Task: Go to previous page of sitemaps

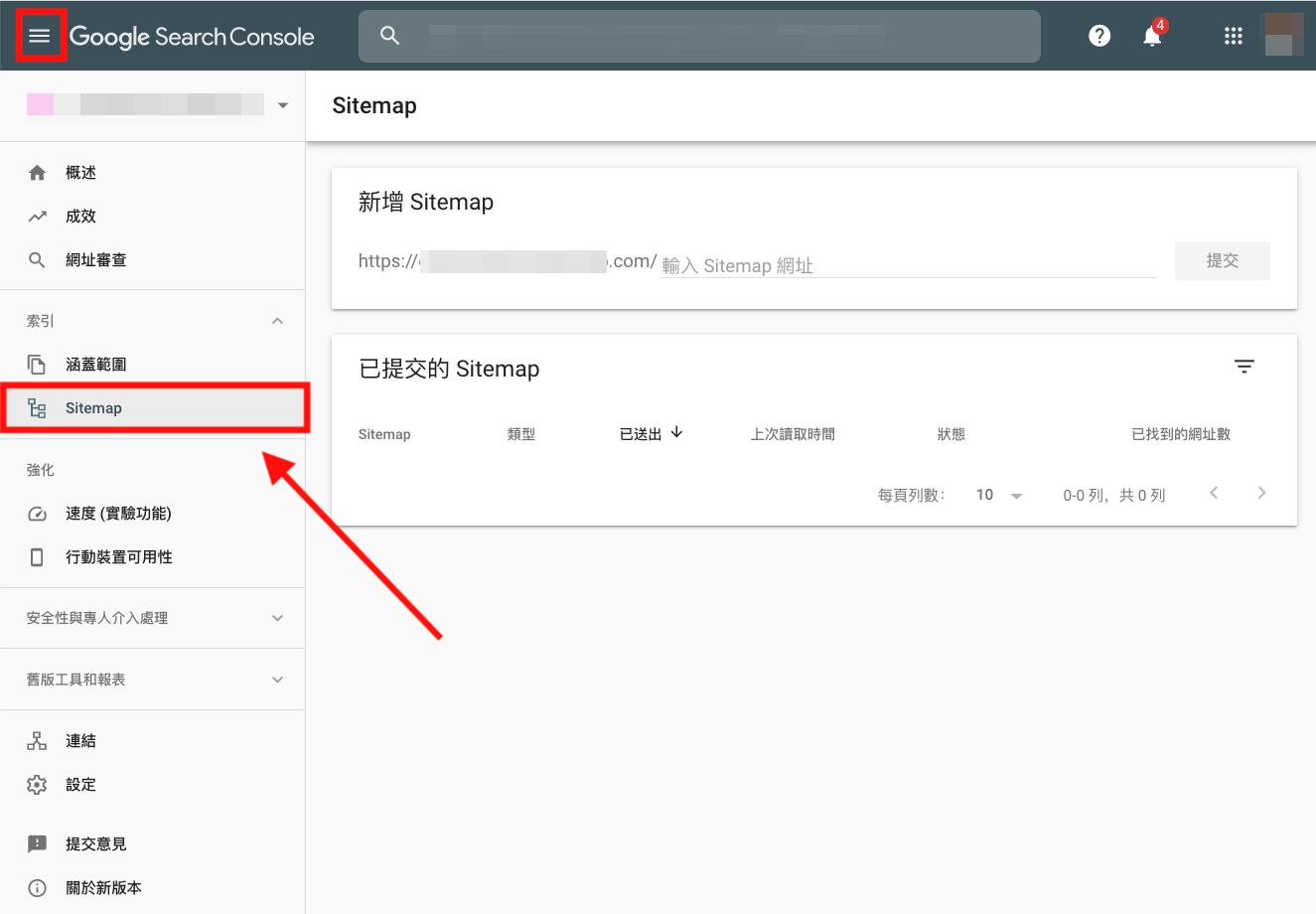Action: 1214,493
